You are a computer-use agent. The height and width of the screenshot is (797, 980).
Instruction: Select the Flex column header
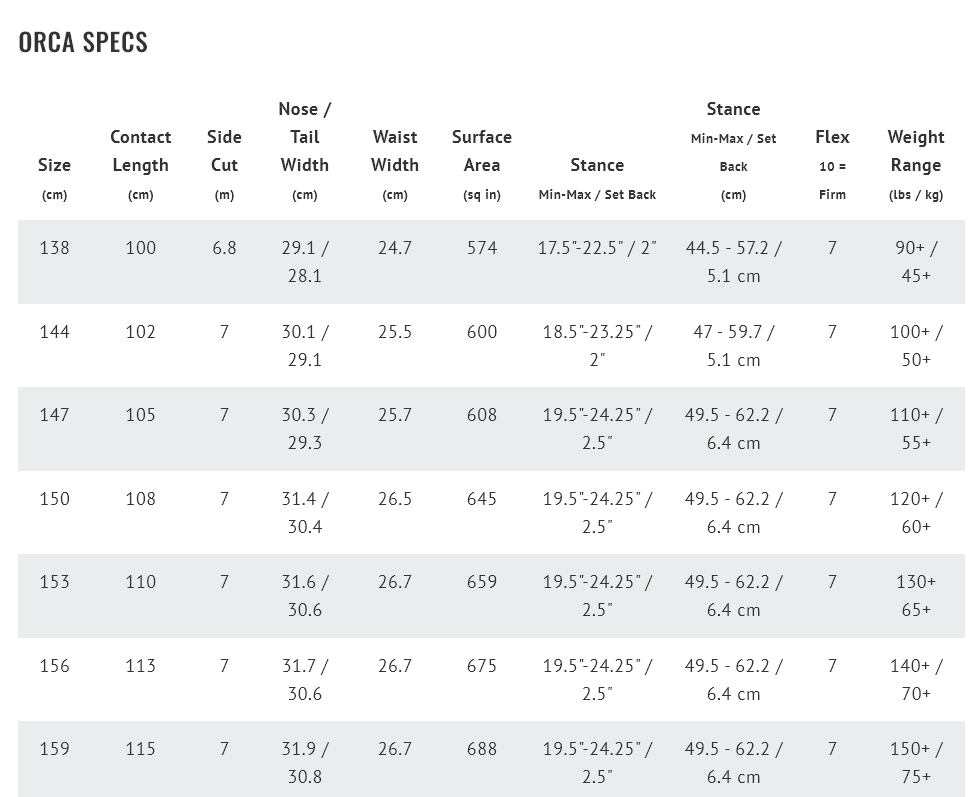click(x=832, y=164)
